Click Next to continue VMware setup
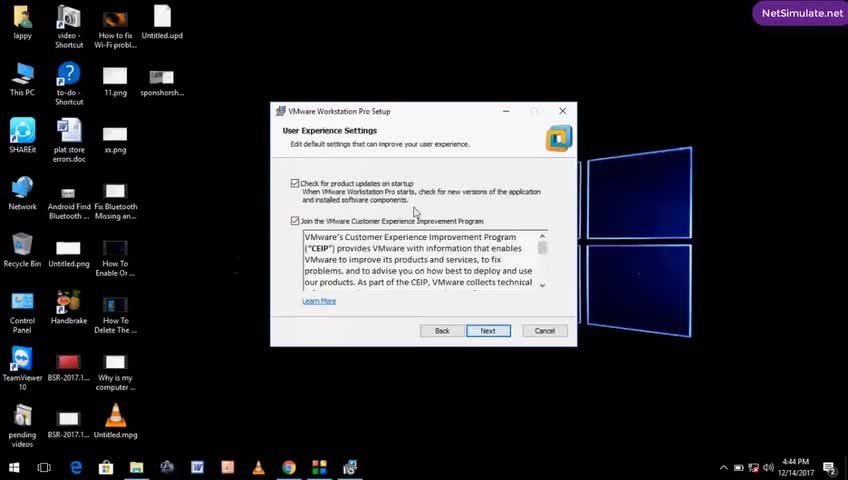The width and height of the screenshot is (848, 480). pos(488,331)
